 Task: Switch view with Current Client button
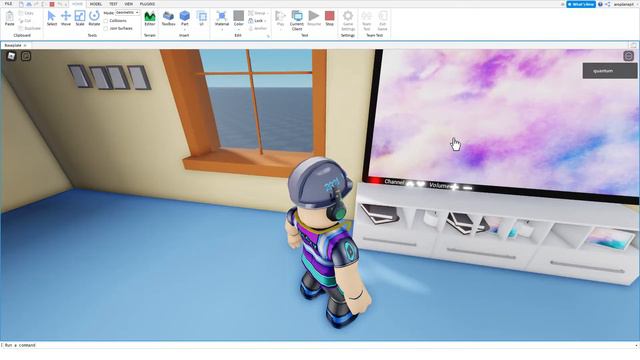pos(297,20)
